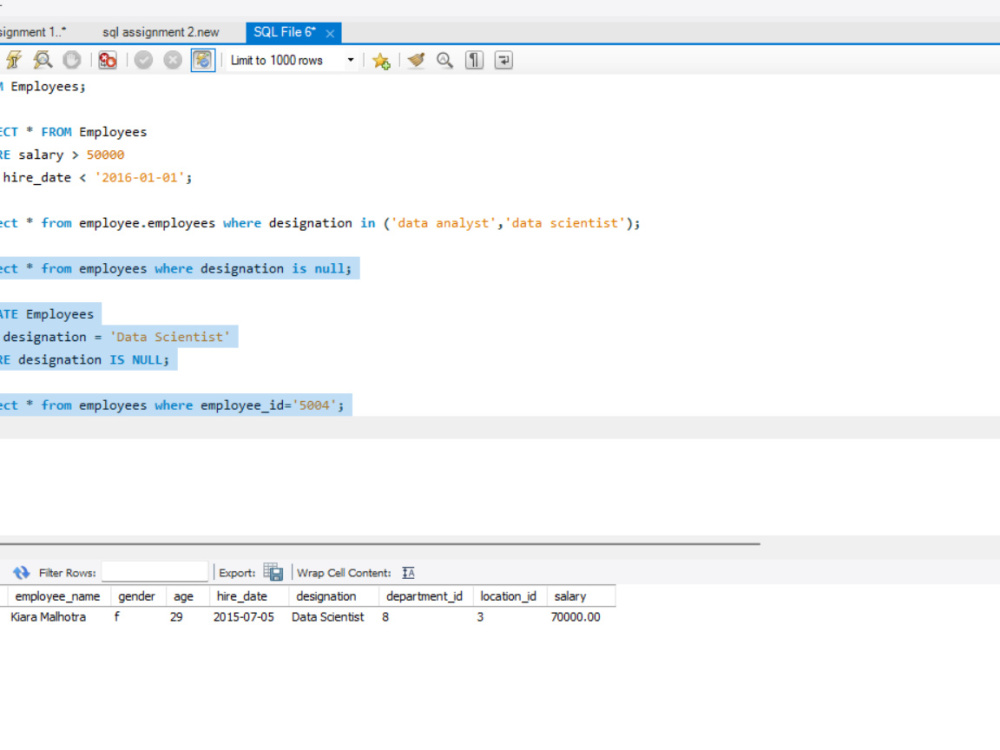Screen dimensions: 1000x750
Task: Select the Data Scientist result cell
Action: point(333,617)
